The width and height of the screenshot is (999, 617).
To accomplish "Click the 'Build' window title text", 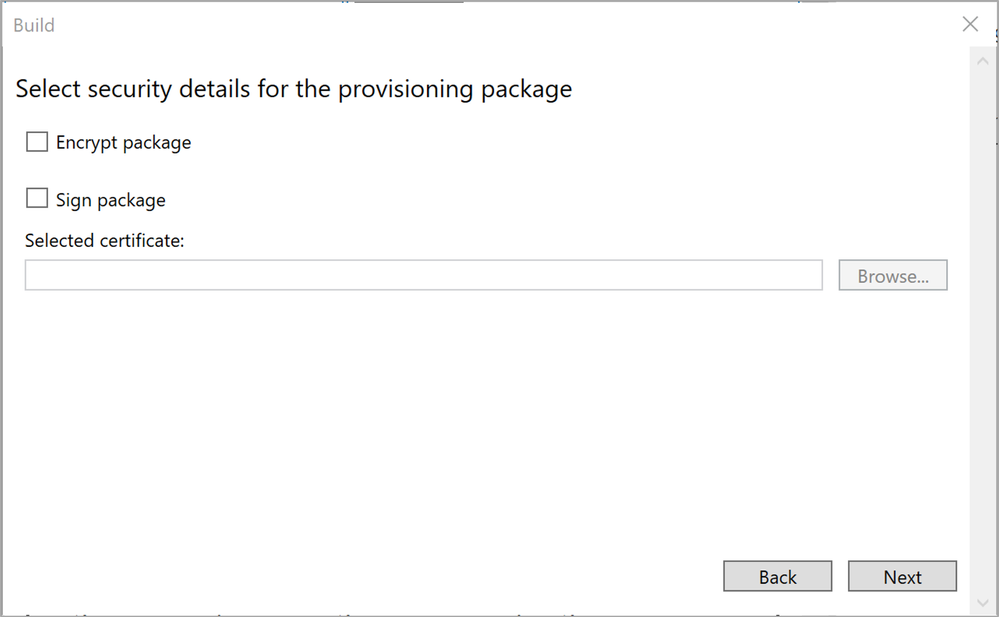I will (x=34, y=25).
